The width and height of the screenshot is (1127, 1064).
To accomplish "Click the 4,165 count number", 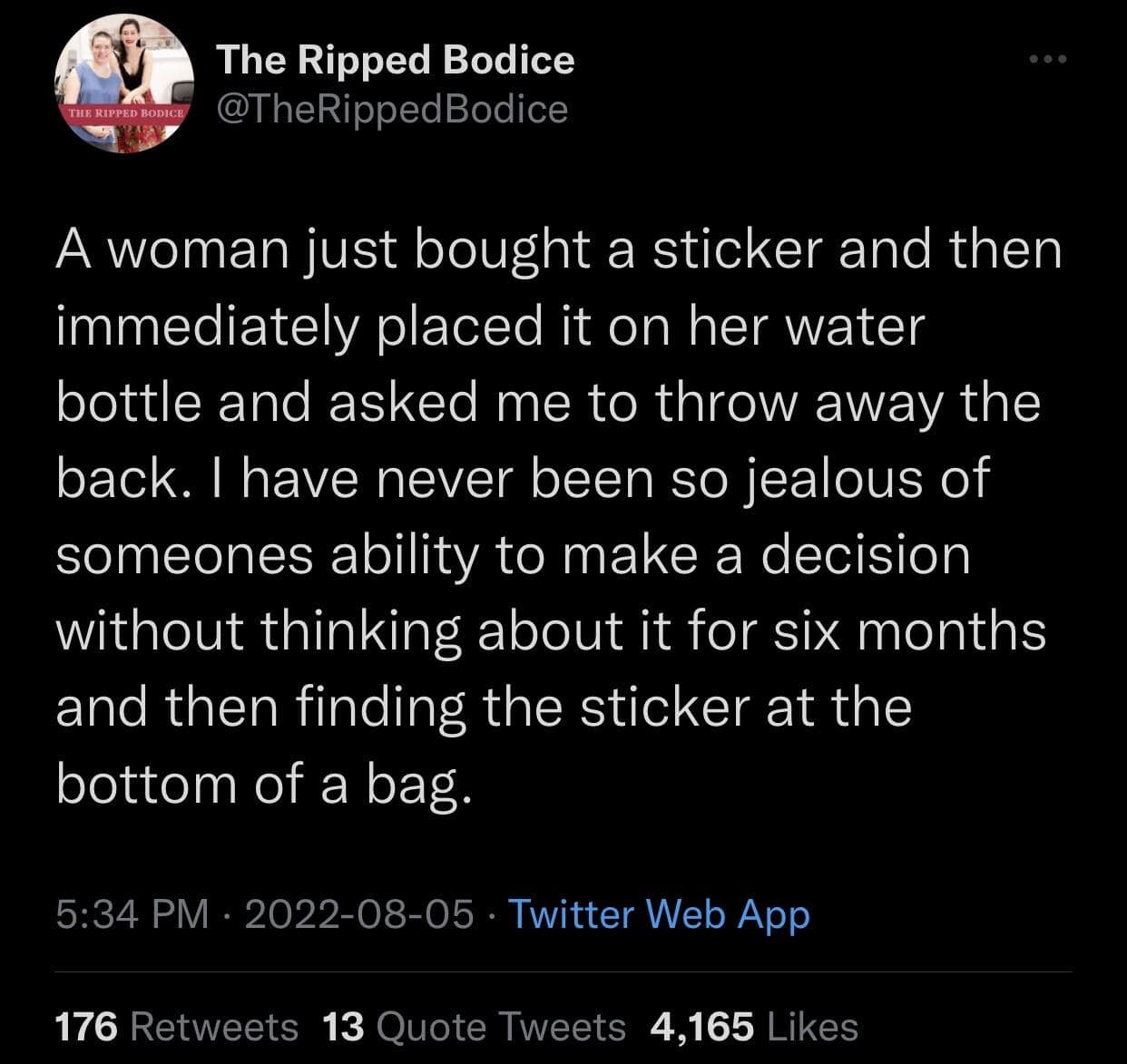I will [x=701, y=1027].
